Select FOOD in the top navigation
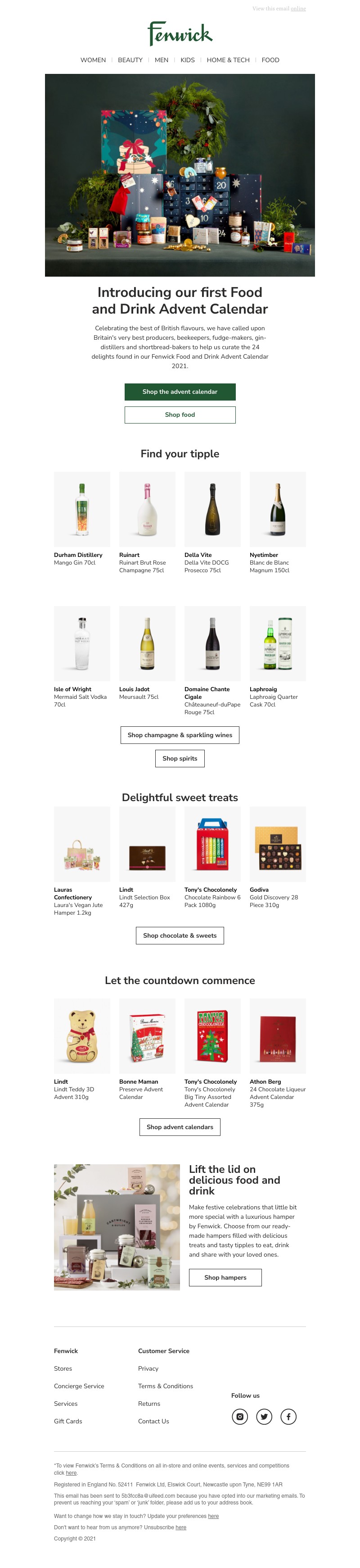 pos(270,60)
